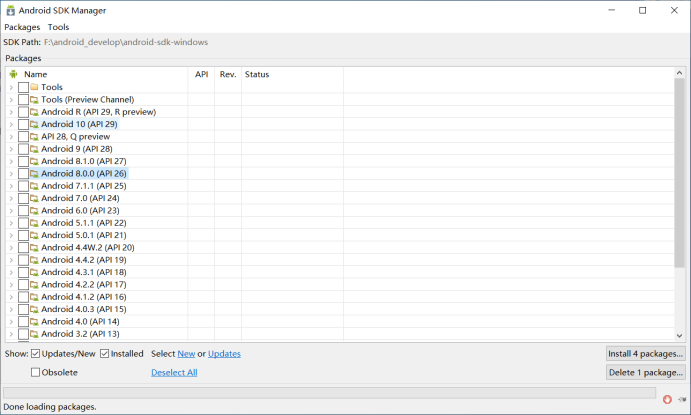Click the log window icon at bottom right
The width and height of the screenshot is (691, 415).
tap(682, 399)
